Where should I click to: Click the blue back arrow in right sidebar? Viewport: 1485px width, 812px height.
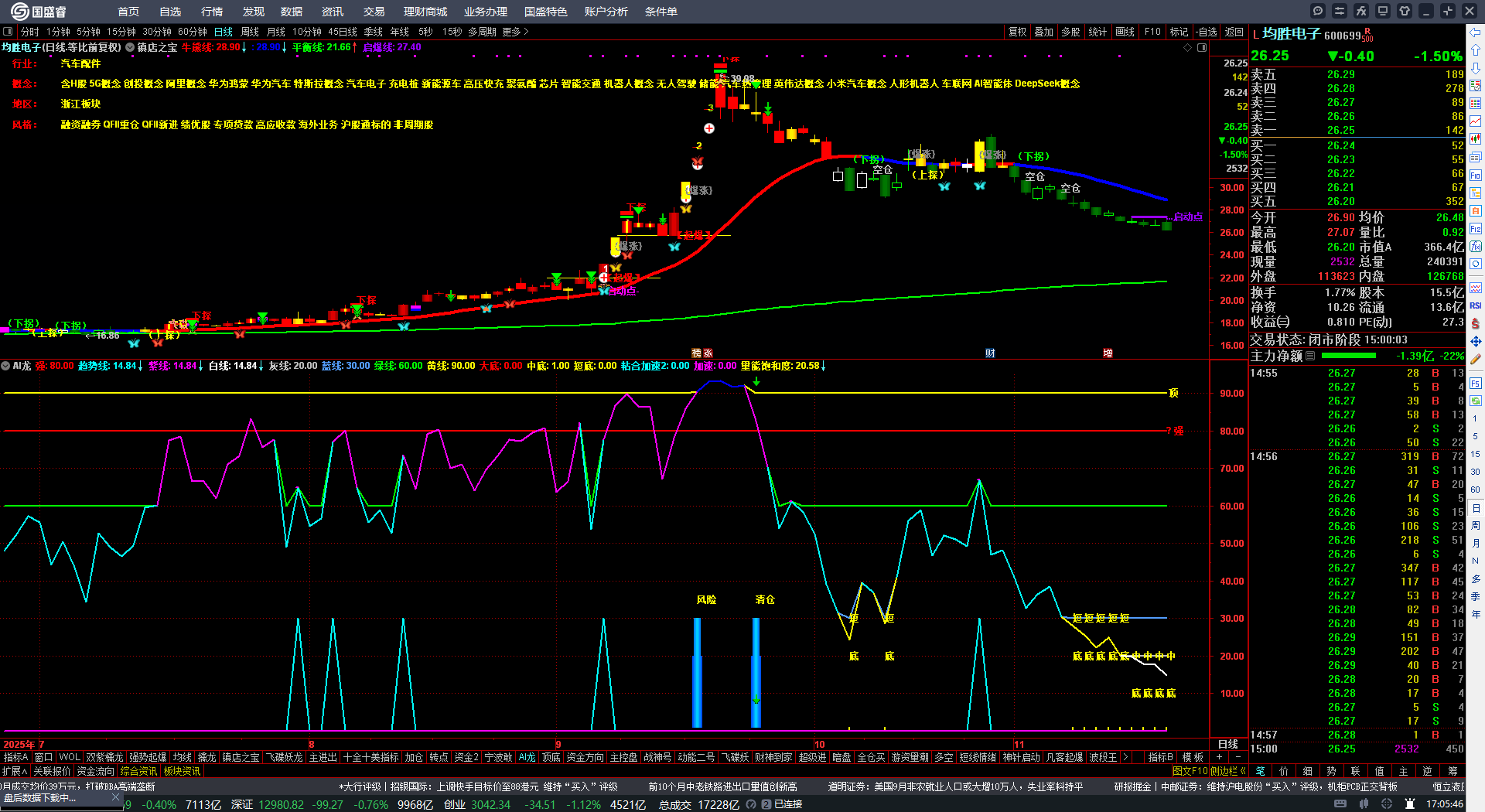[x=1476, y=32]
